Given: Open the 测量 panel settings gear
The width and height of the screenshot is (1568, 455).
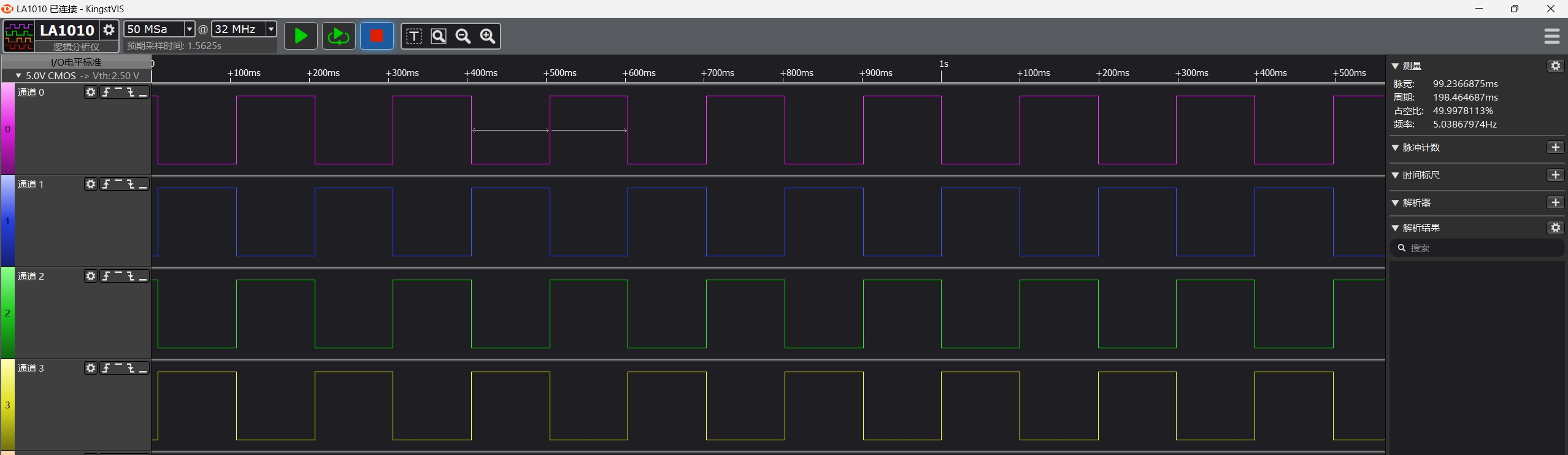Looking at the screenshot, I should coord(1555,66).
